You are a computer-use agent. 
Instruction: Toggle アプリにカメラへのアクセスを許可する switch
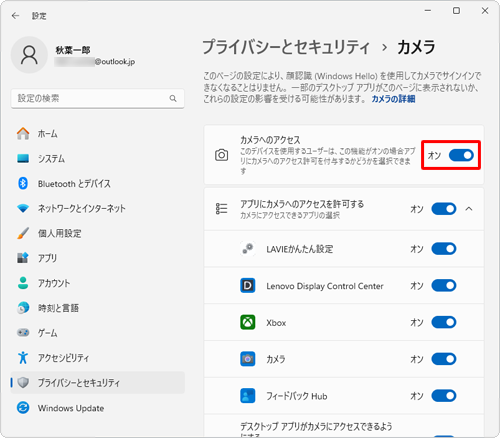[x=444, y=209]
